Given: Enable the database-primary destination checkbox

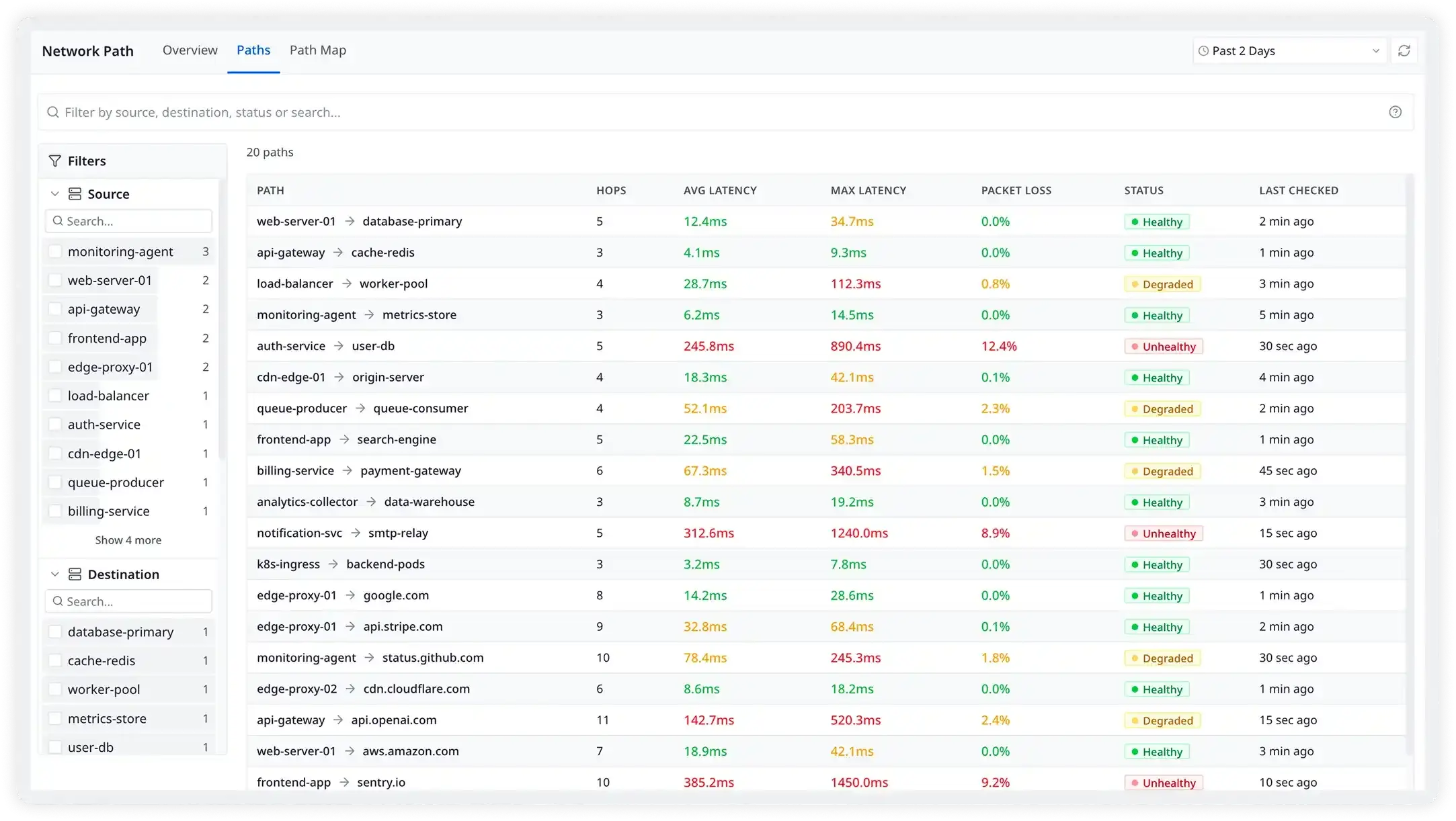Looking at the screenshot, I should [54, 632].
